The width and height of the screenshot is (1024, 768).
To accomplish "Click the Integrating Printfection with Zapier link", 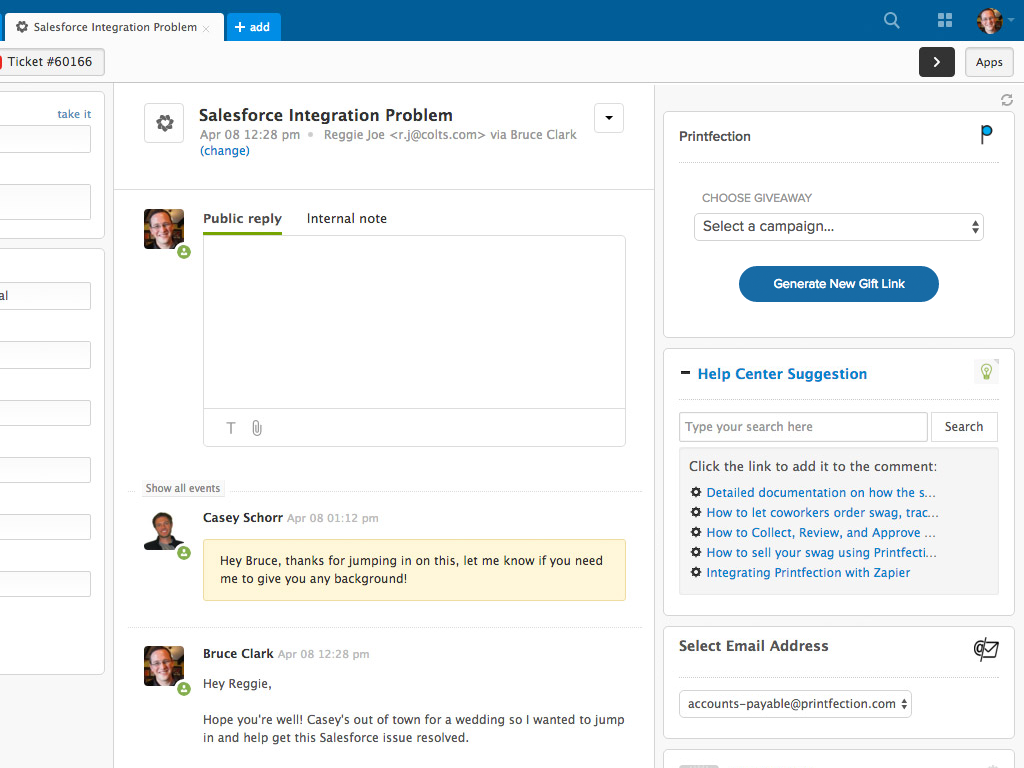I will click(808, 573).
